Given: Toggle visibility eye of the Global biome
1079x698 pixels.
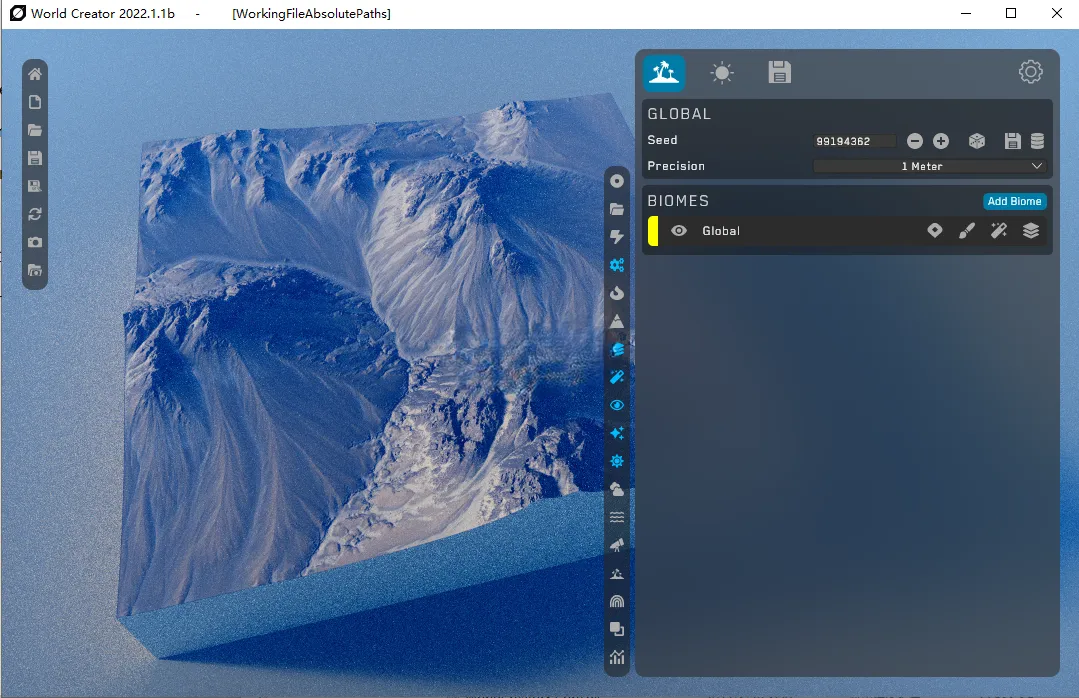Looking at the screenshot, I should 679,231.
